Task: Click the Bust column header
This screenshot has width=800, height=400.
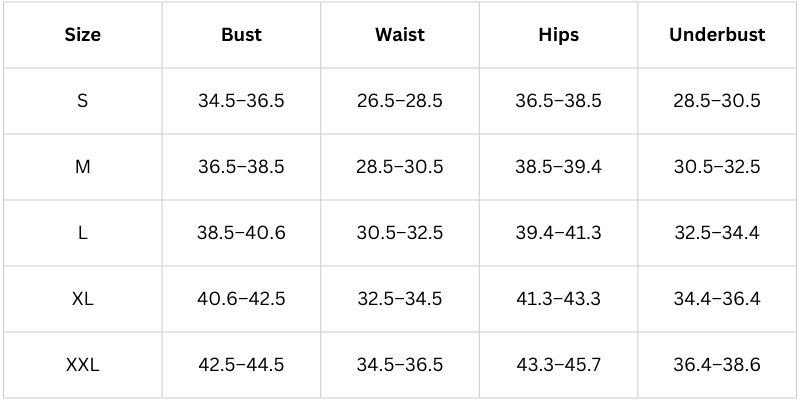Action: tap(241, 35)
